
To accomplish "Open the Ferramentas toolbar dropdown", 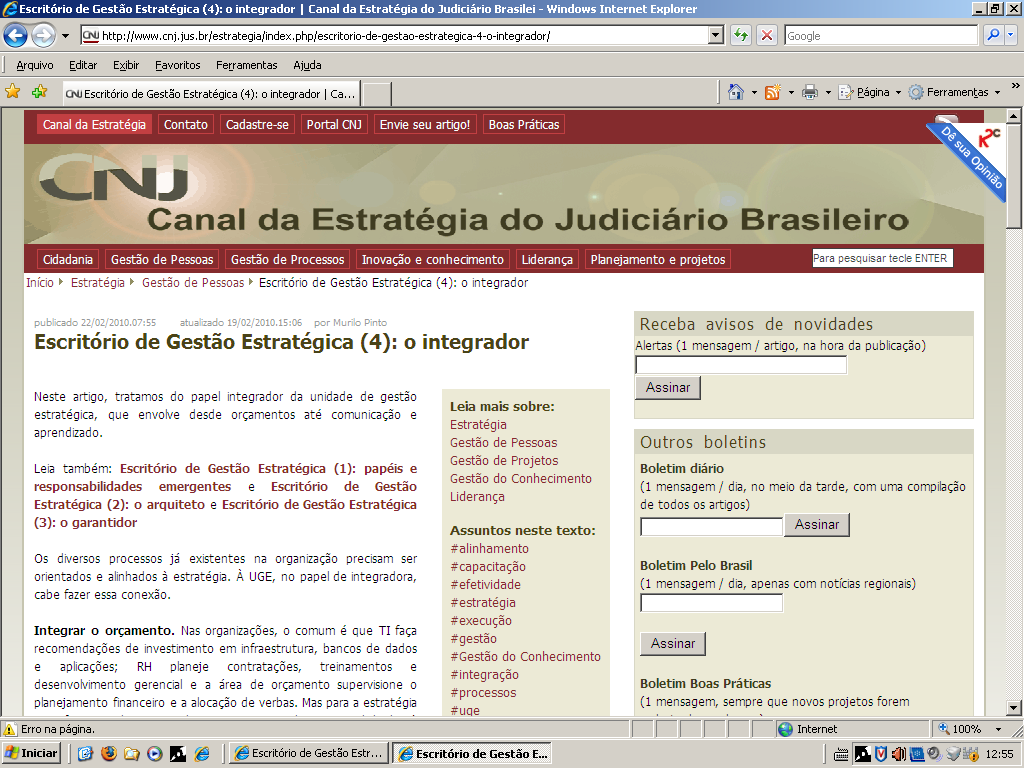I will [x=955, y=92].
